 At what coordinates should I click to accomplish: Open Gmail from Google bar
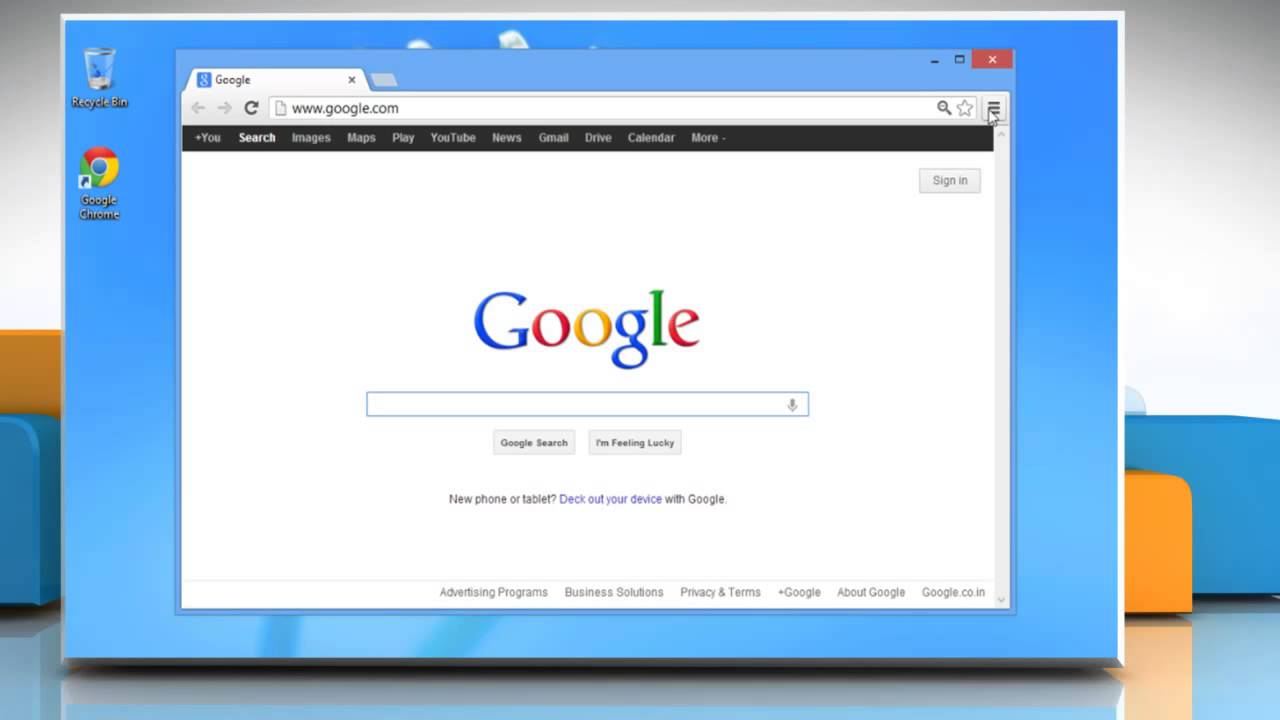[x=553, y=138]
